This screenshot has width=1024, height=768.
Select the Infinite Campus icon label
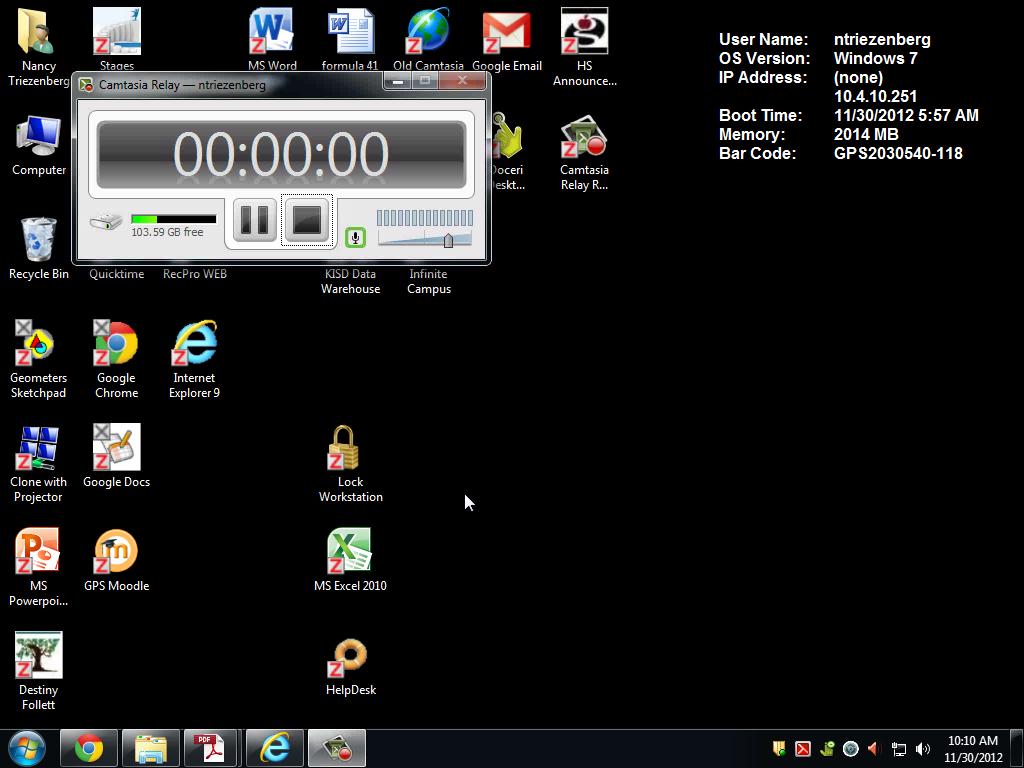(428, 281)
